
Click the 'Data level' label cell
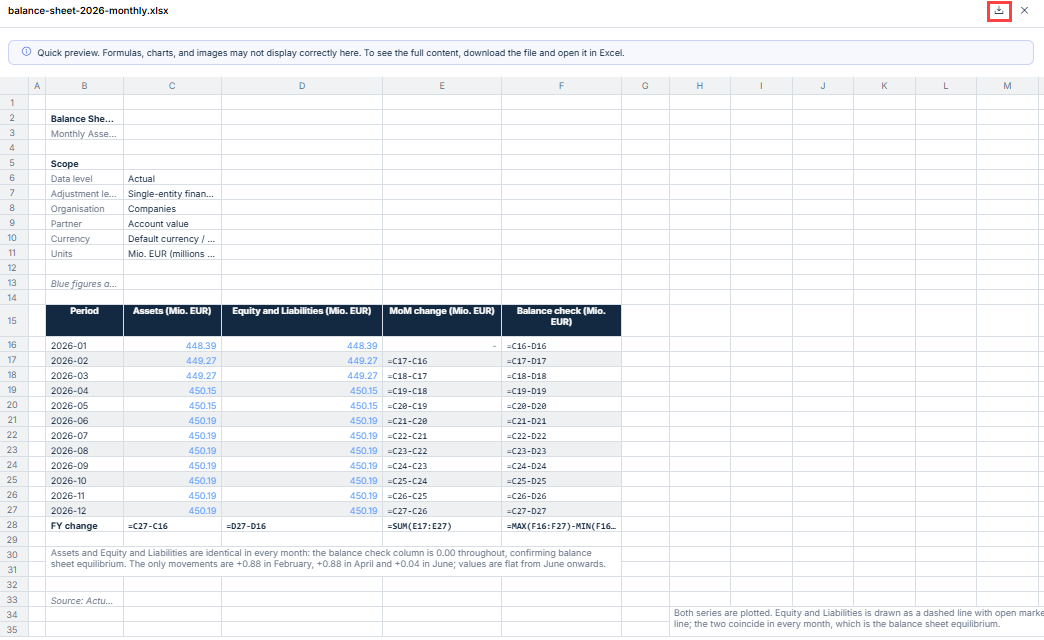[85, 178]
